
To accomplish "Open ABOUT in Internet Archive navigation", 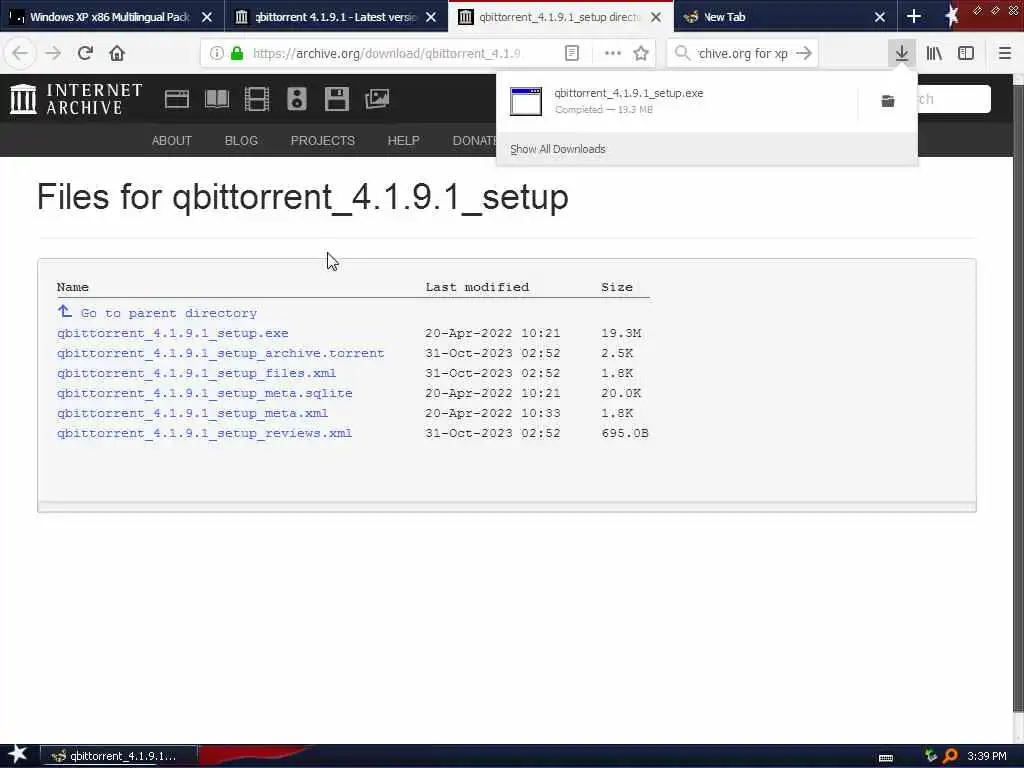I will coord(172,140).
